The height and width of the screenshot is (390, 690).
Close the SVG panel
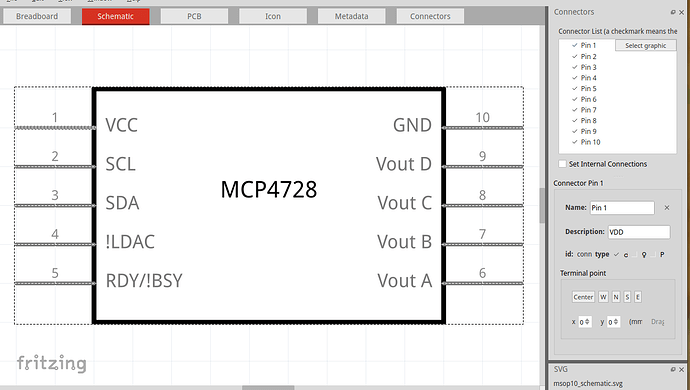(682, 369)
